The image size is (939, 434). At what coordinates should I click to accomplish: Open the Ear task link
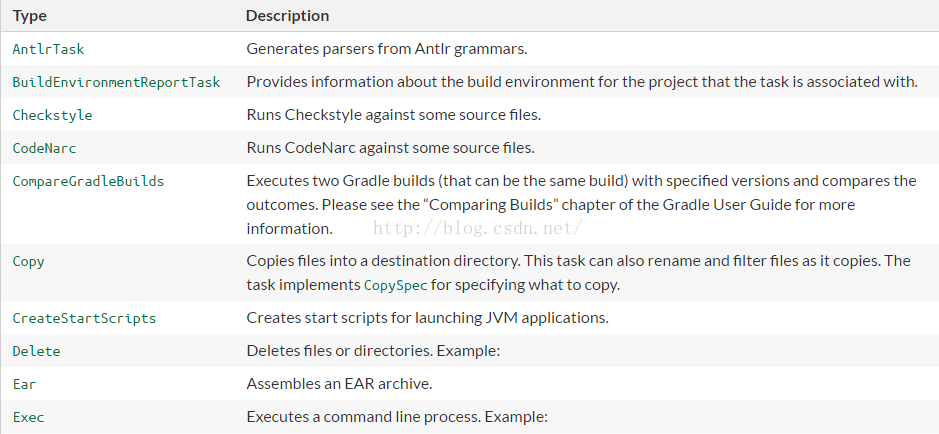pos(24,384)
